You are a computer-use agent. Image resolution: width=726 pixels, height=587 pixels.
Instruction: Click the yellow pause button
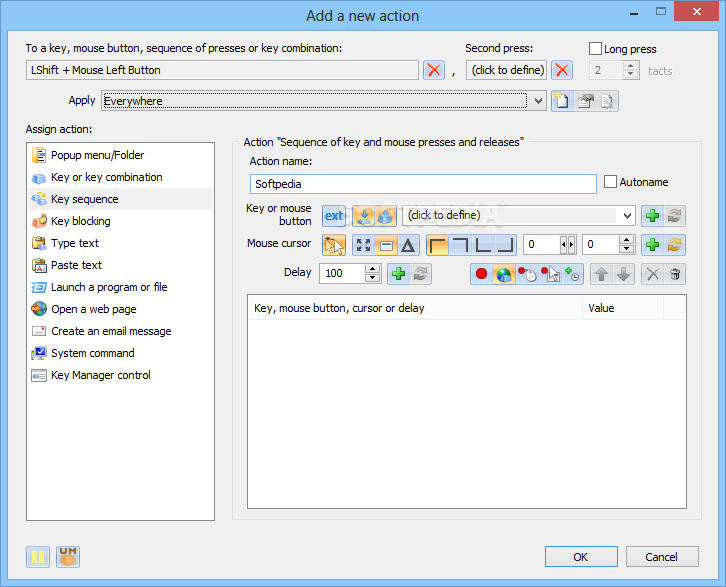(x=38, y=557)
